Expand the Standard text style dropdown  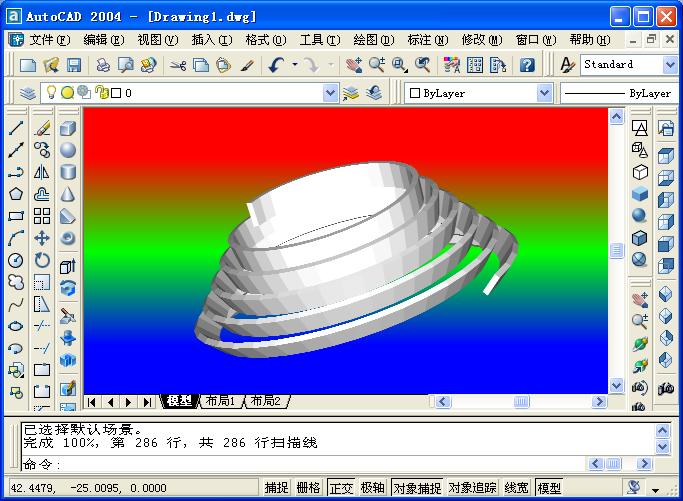click(x=670, y=65)
